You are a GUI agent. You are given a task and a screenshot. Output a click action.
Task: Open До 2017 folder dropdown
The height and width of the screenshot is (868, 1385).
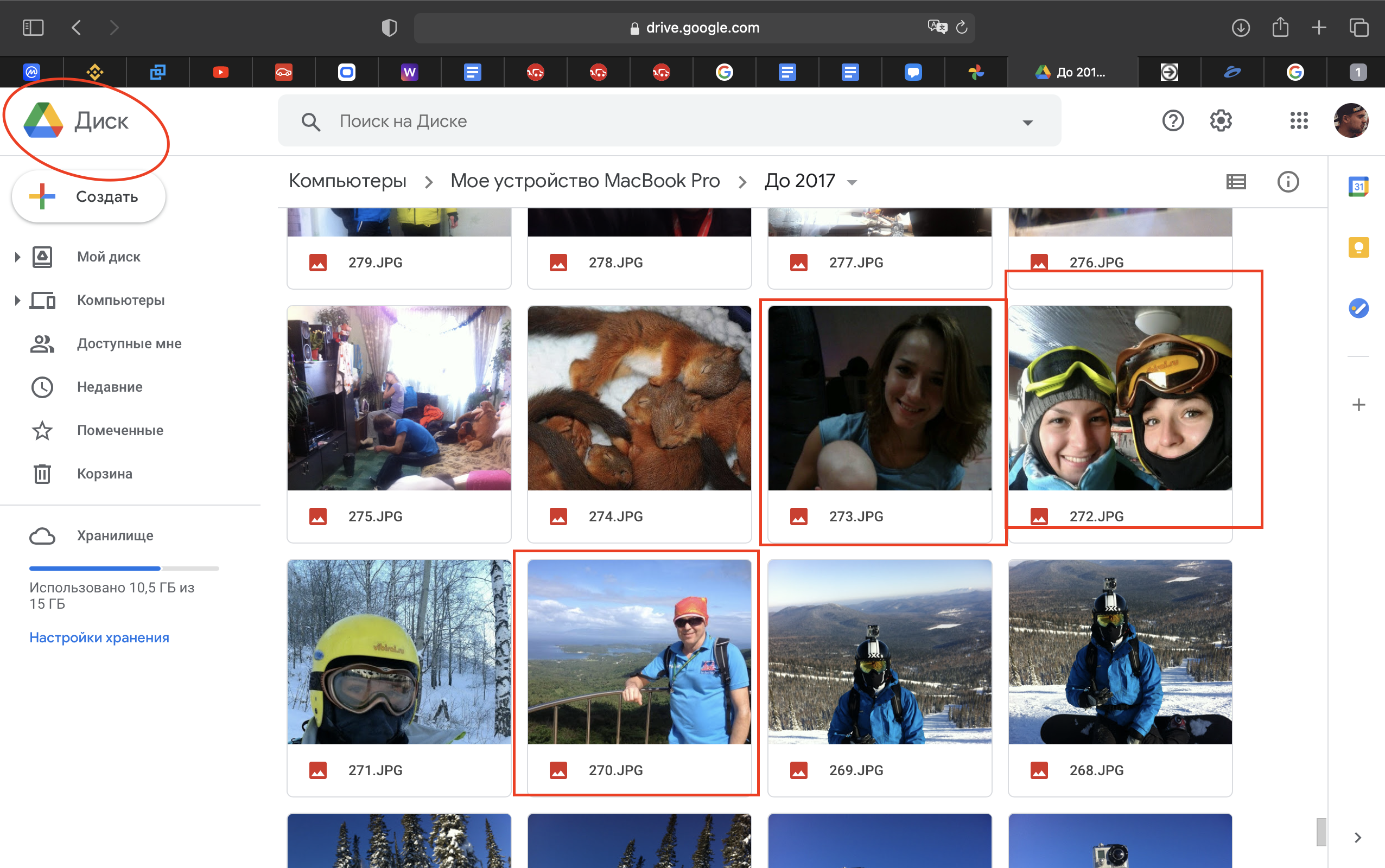[852, 183]
